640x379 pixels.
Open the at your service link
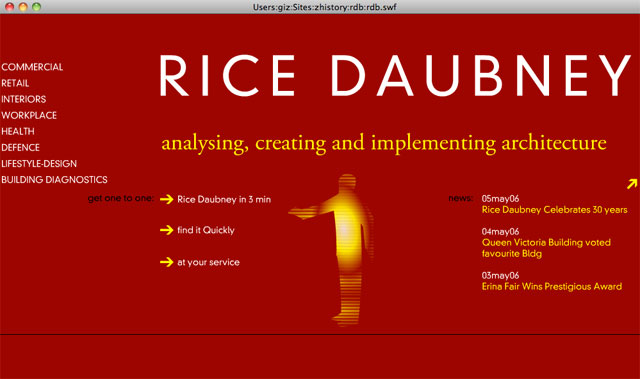point(208,262)
